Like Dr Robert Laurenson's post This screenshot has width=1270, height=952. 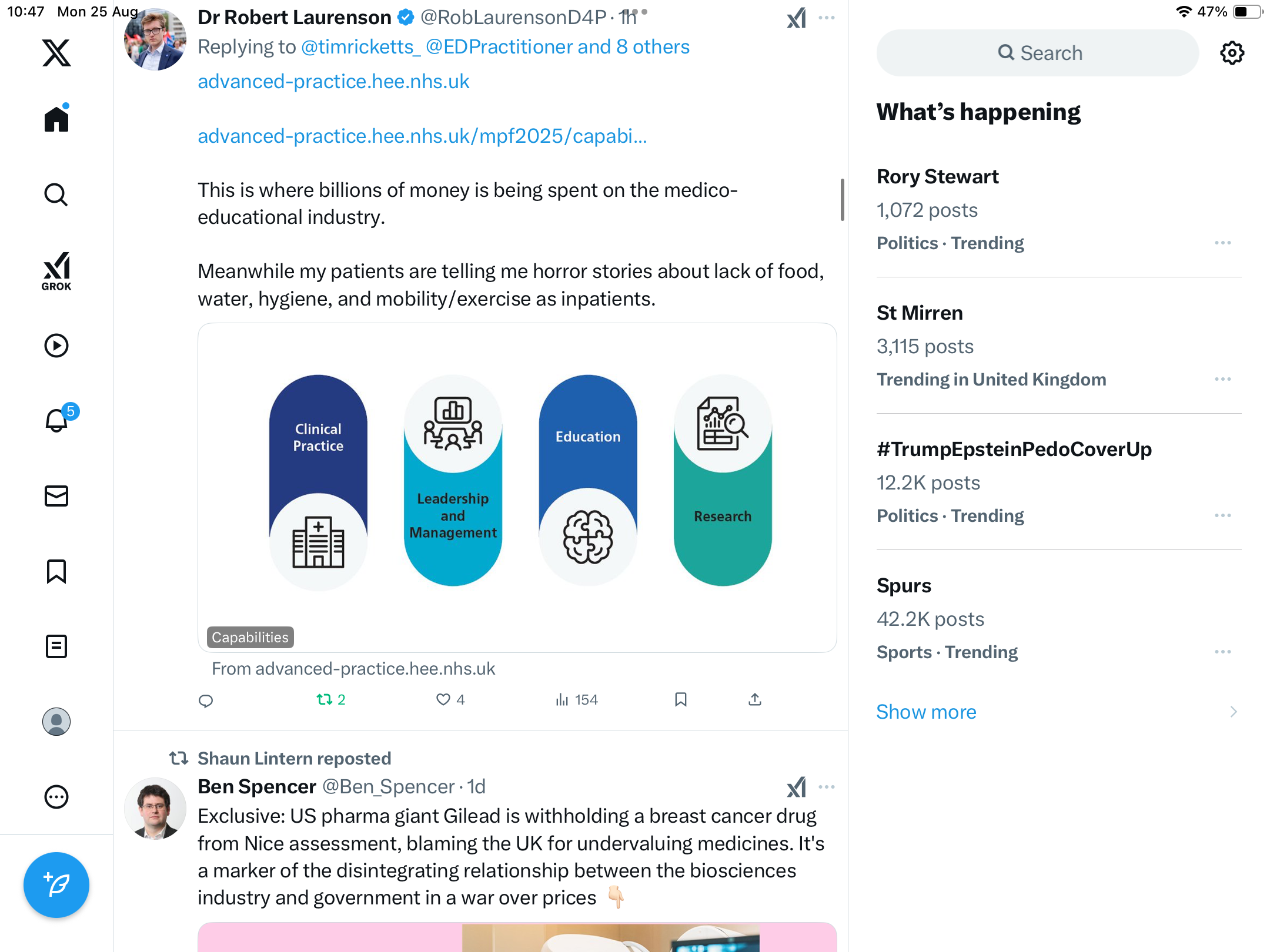click(x=443, y=699)
